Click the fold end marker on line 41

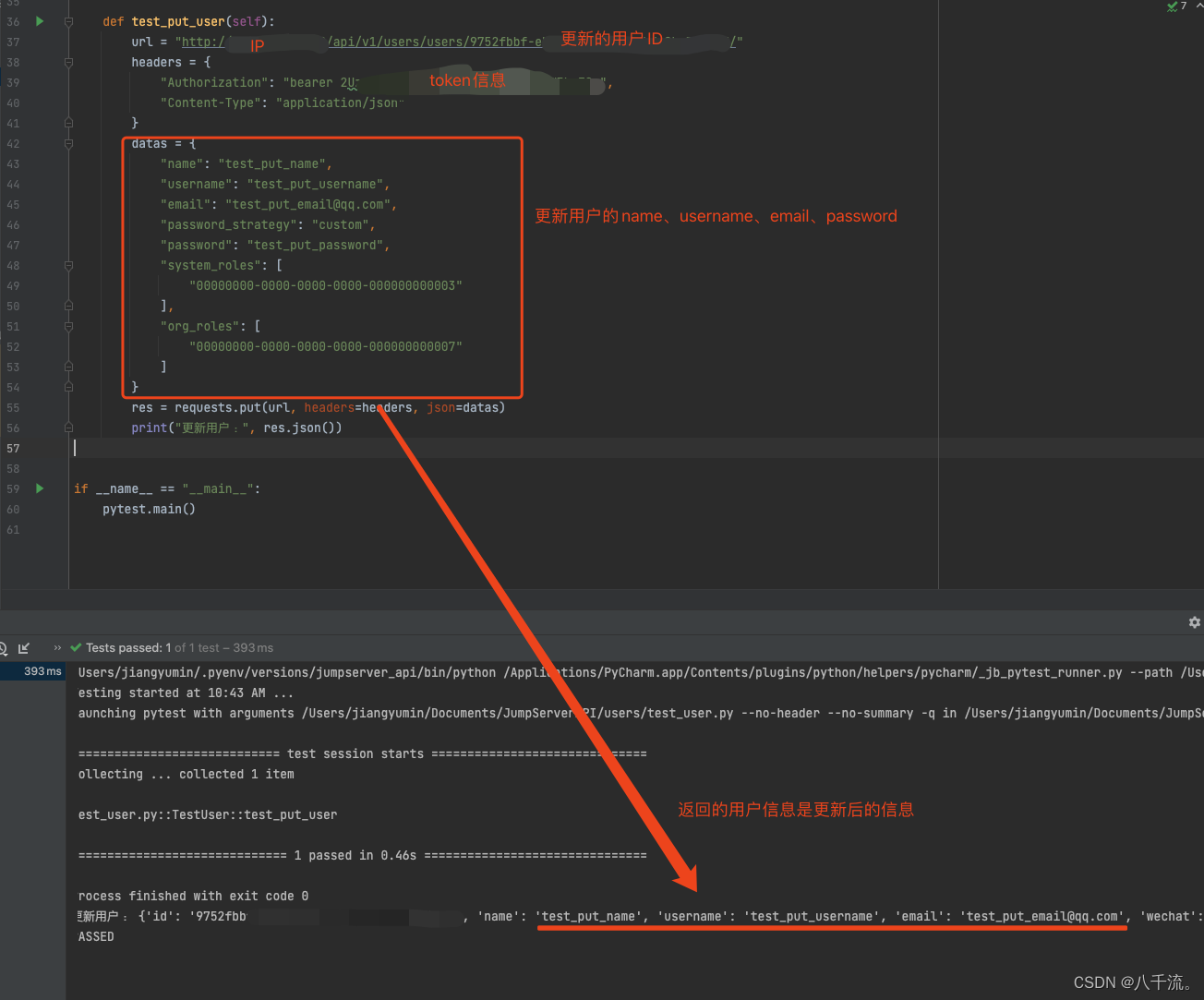click(x=68, y=123)
